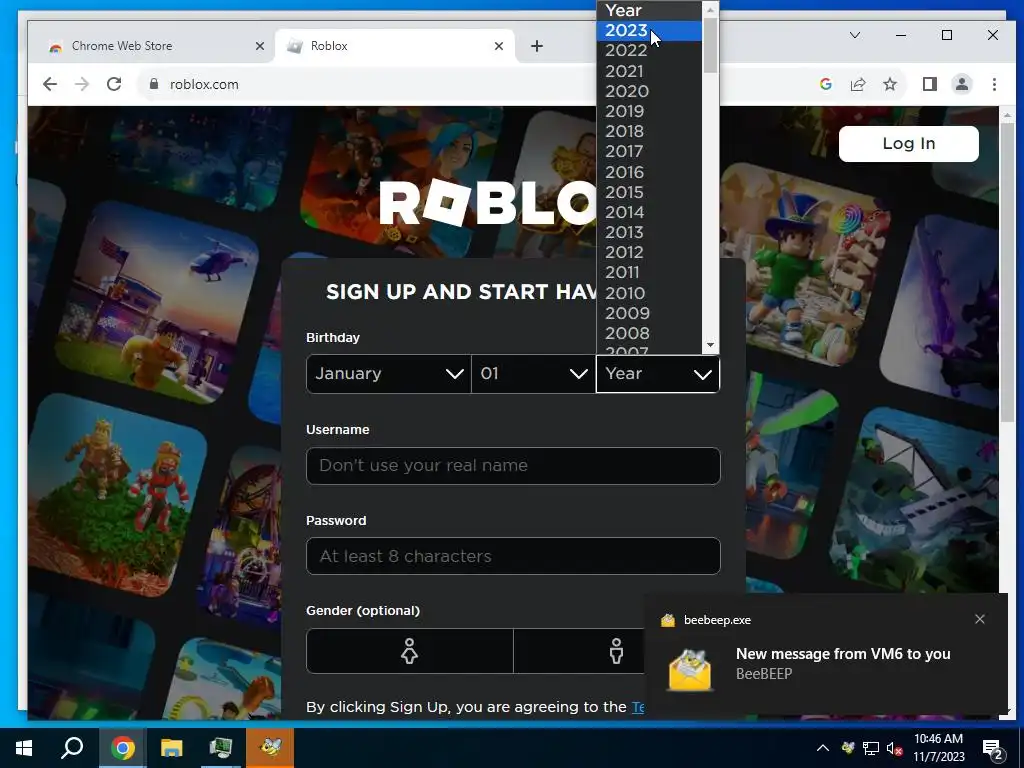Click the Username input field
Screen dimensions: 1024x768
(x=513, y=466)
